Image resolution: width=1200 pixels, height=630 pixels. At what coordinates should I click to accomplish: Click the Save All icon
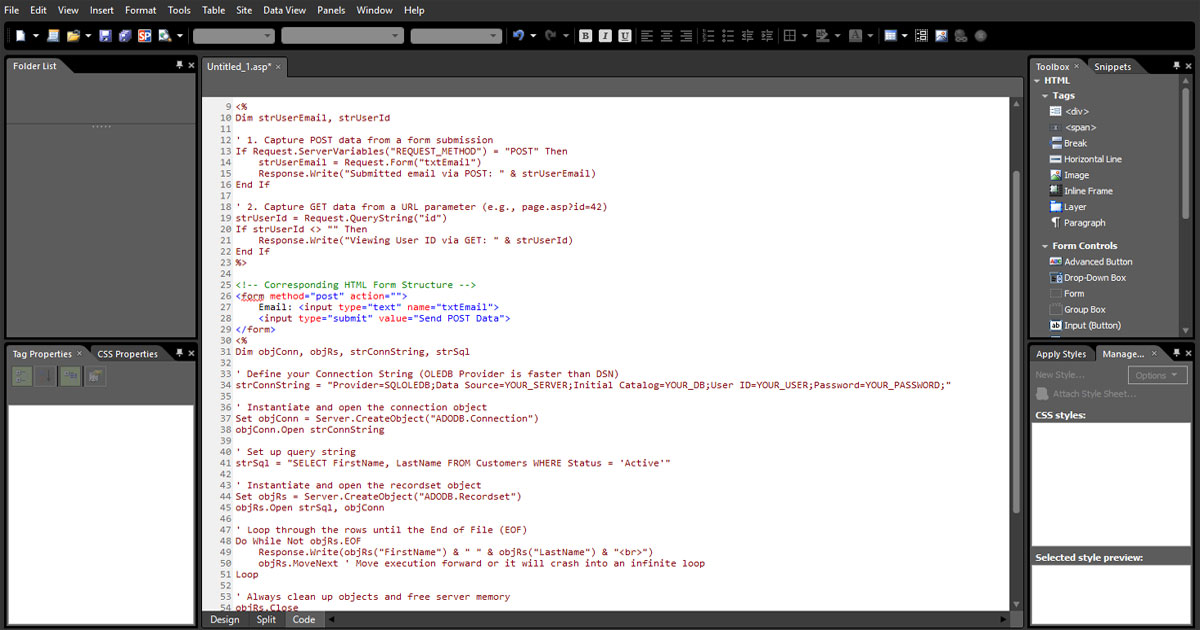(x=125, y=35)
